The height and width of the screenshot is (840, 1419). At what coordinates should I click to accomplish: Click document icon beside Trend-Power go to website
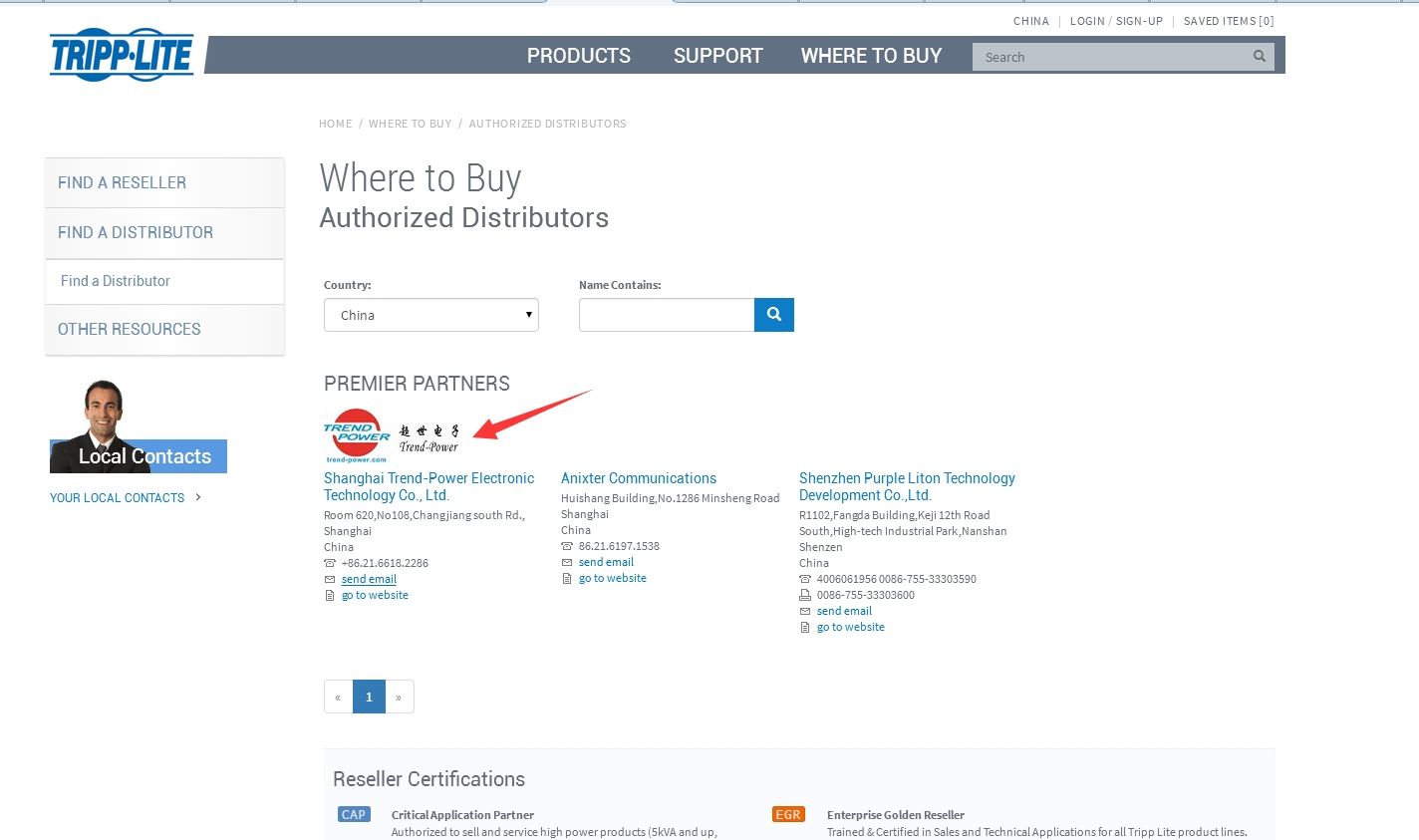pos(330,596)
